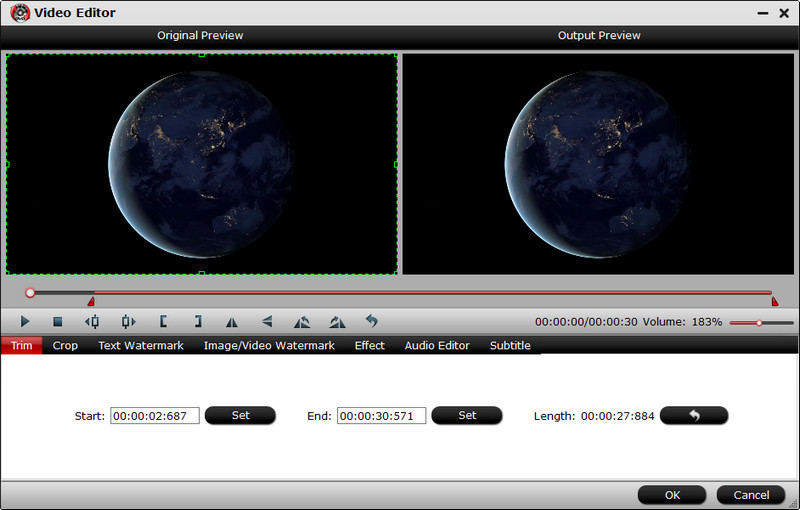The image size is (800, 510).
Task: Open the Audio Editor tab
Action: coord(437,346)
